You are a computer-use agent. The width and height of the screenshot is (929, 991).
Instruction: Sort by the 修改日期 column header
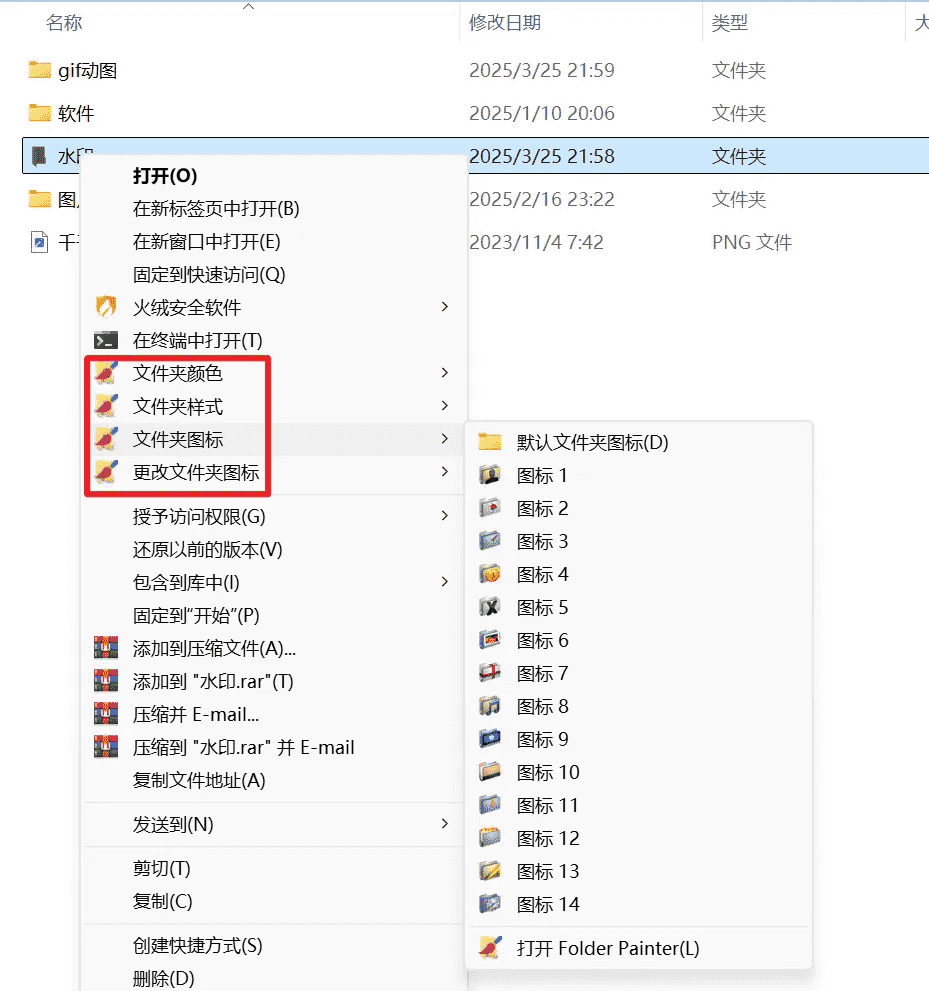pyautogui.click(x=505, y=23)
